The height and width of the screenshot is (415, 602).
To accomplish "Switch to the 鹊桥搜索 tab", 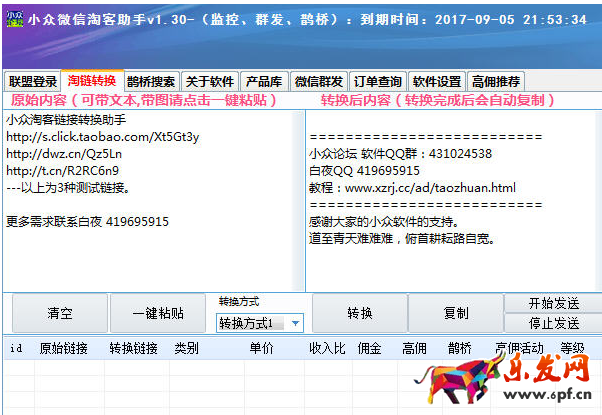I will pos(151,82).
